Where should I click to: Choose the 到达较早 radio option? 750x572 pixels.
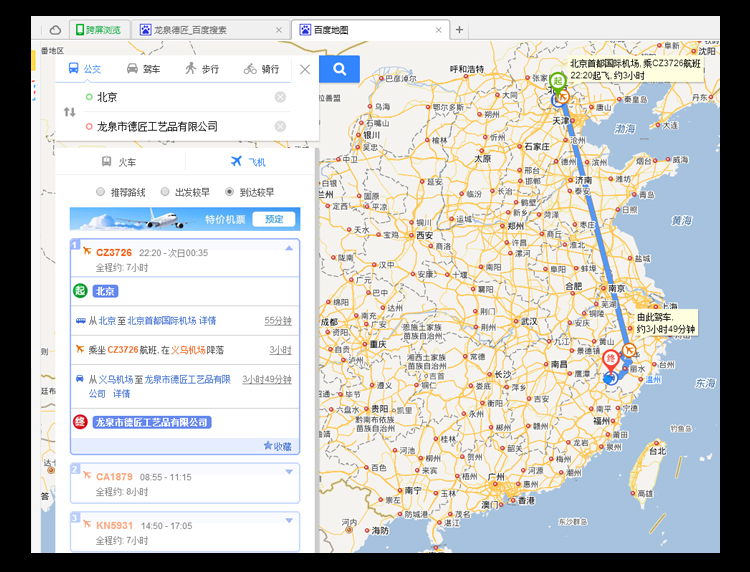click(x=230, y=192)
